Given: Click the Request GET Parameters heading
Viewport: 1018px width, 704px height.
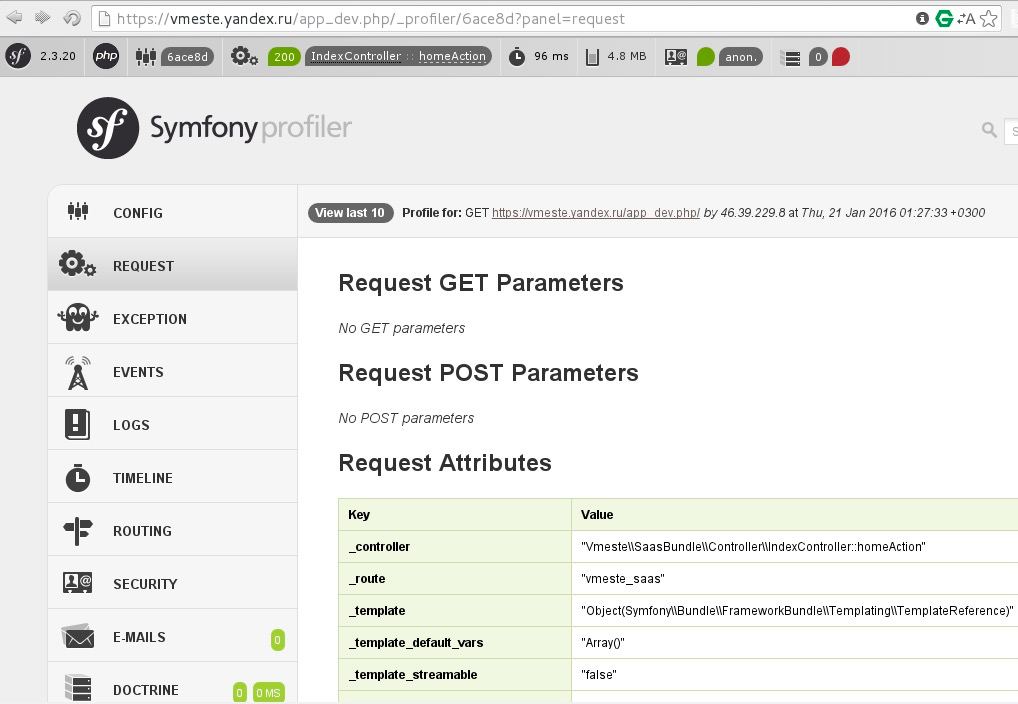Looking at the screenshot, I should (x=481, y=283).
